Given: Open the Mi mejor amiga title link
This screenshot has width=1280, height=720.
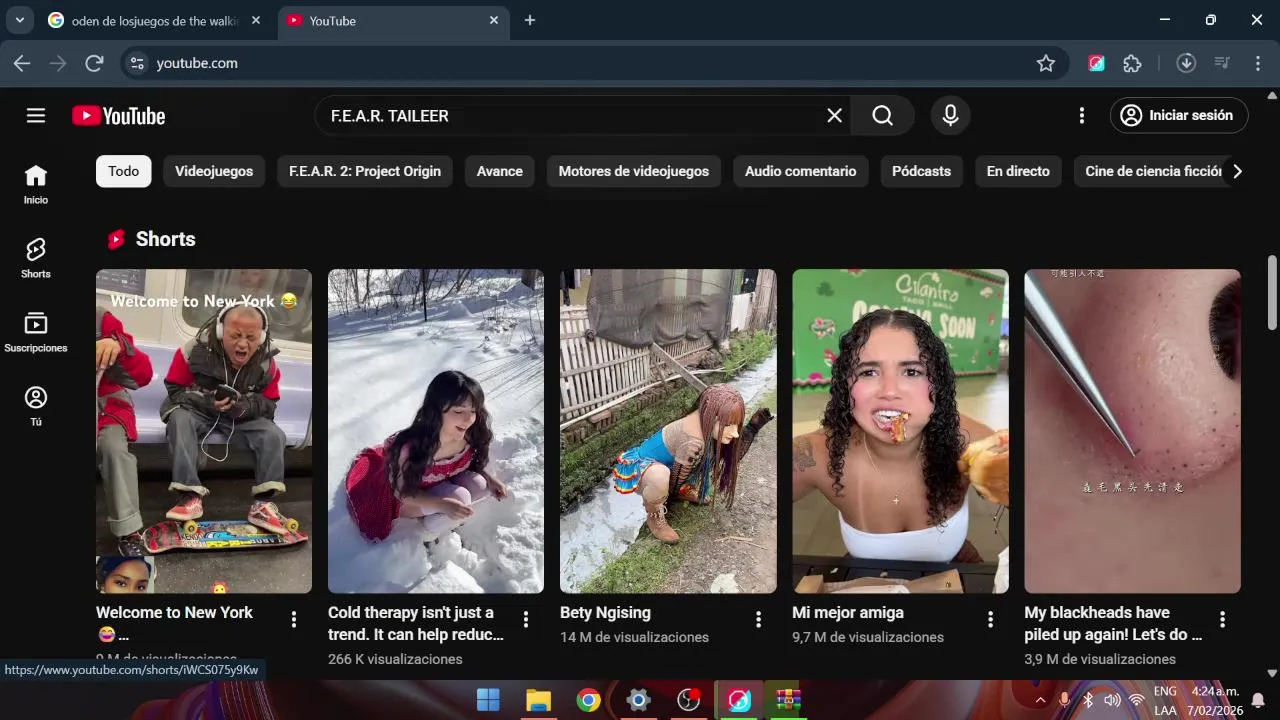Looking at the screenshot, I should [x=848, y=612].
